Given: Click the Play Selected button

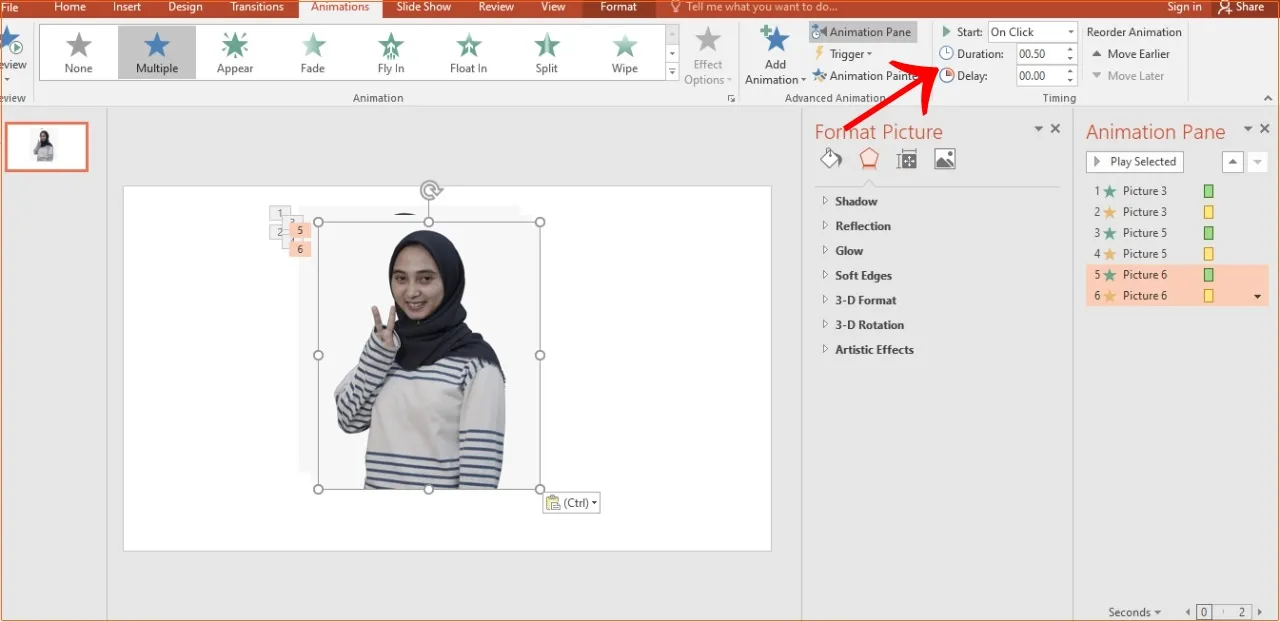Looking at the screenshot, I should tap(1134, 162).
